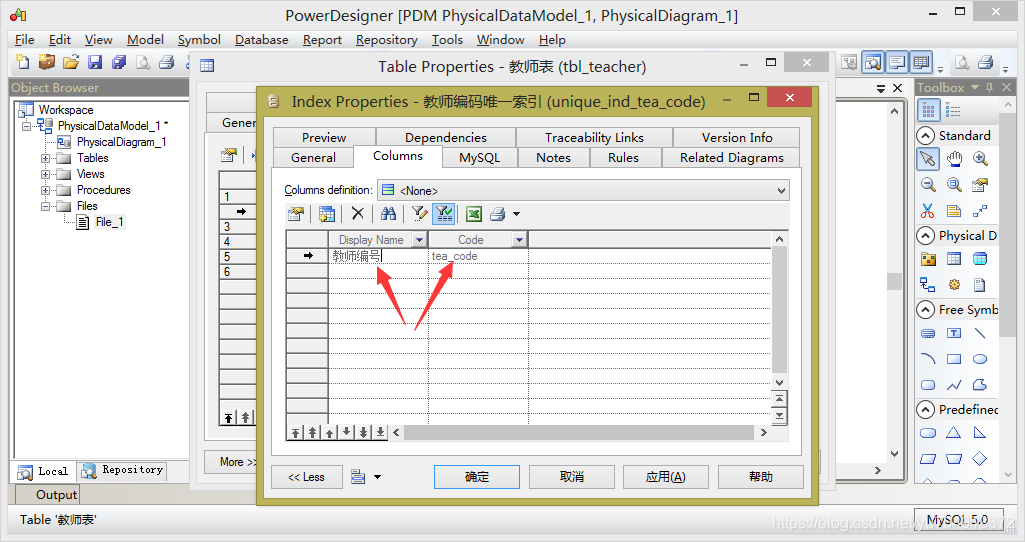The height and width of the screenshot is (542, 1025).
Task: Collapse the Free Symbols group in the Toolbox
Action: (926, 309)
